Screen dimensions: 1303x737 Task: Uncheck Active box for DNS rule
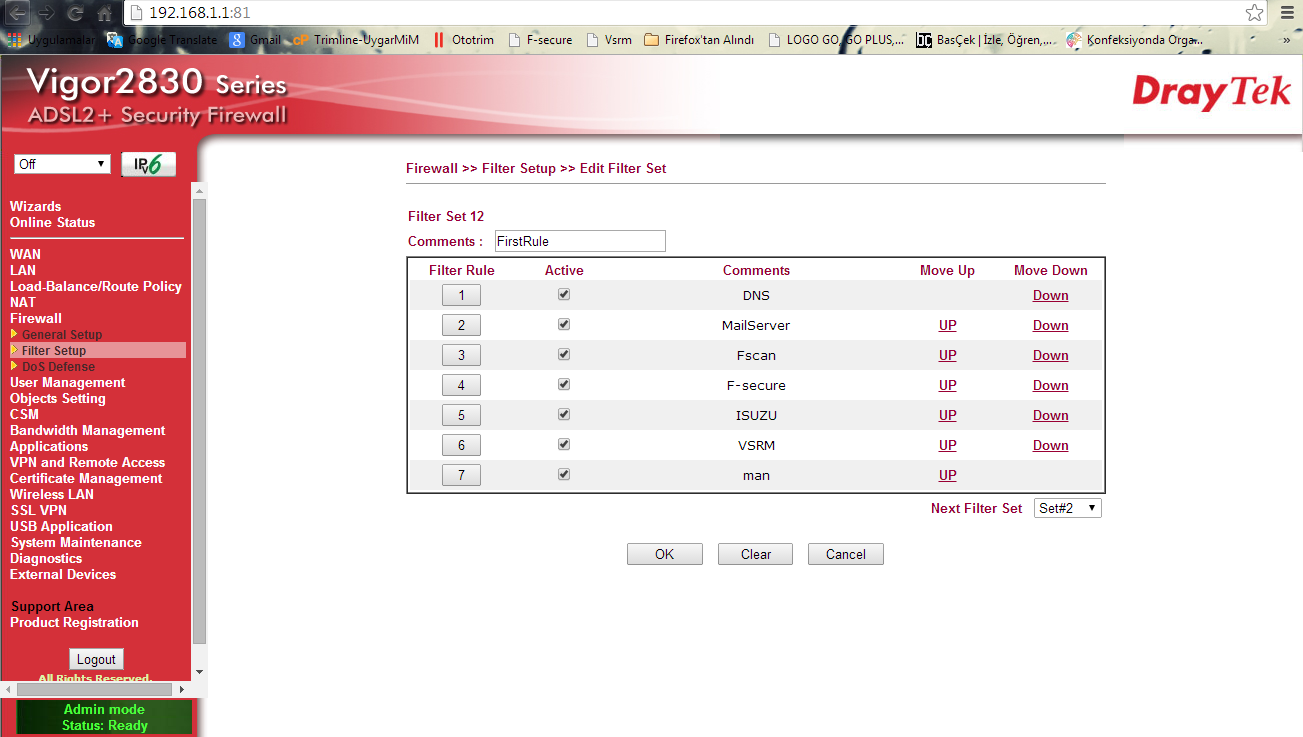point(564,295)
